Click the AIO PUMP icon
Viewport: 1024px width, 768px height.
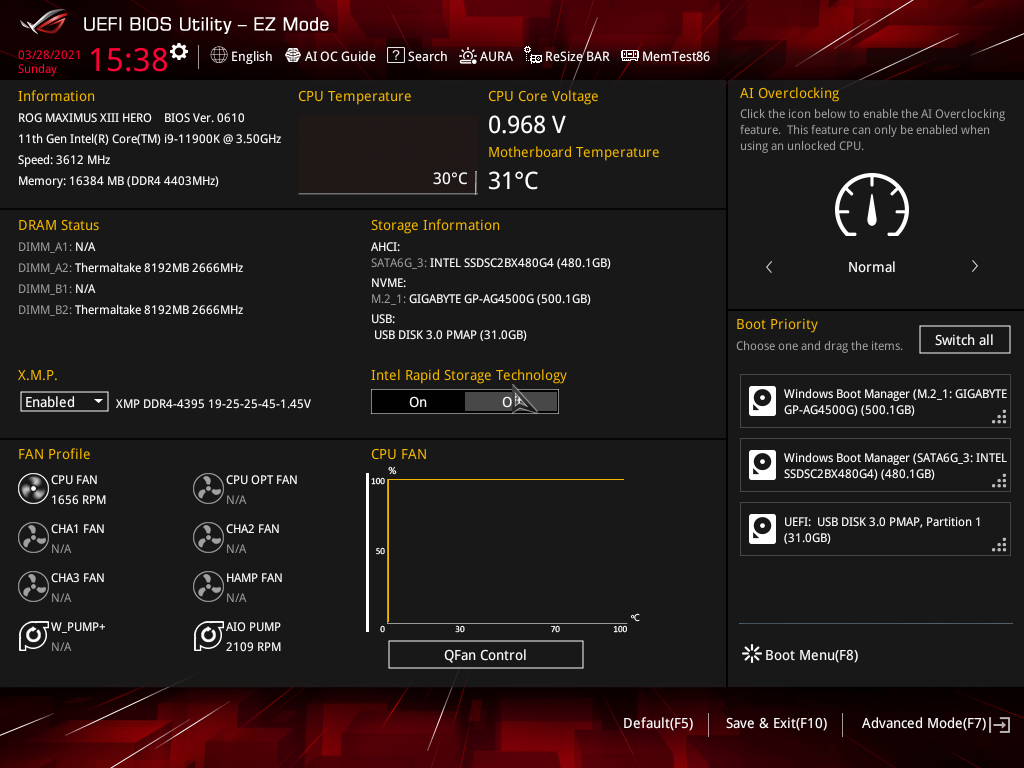pyautogui.click(x=208, y=635)
